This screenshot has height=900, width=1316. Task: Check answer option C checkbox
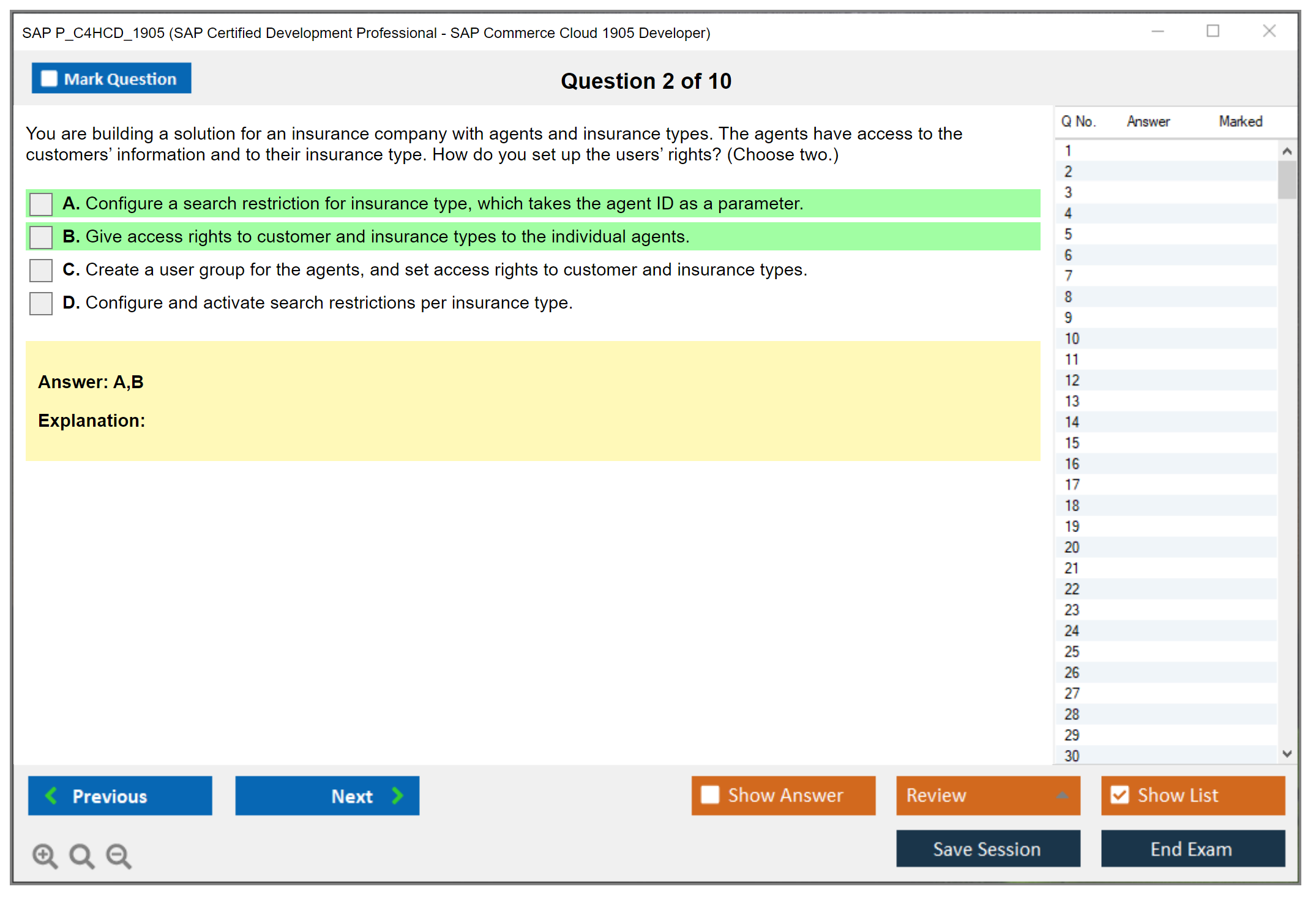tap(41, 270)
